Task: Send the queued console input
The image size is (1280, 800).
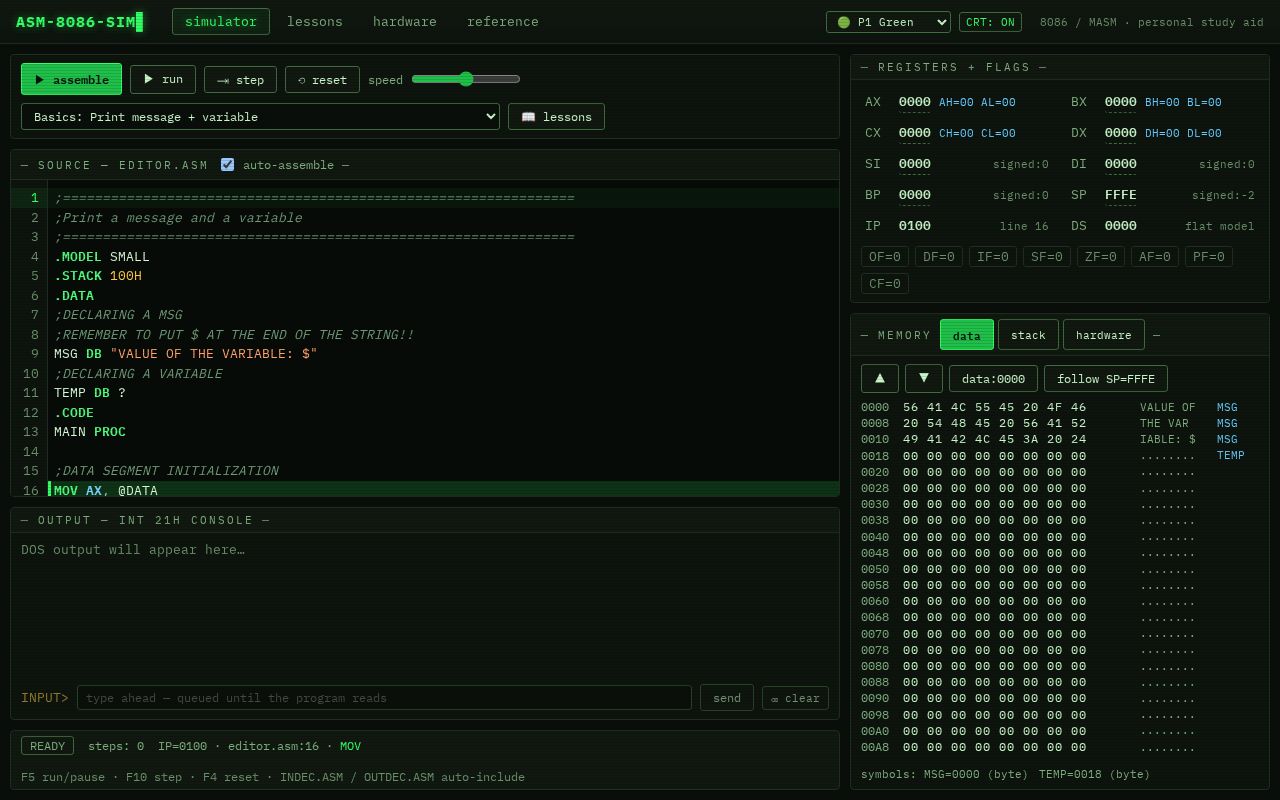Action: coord(727,698)
